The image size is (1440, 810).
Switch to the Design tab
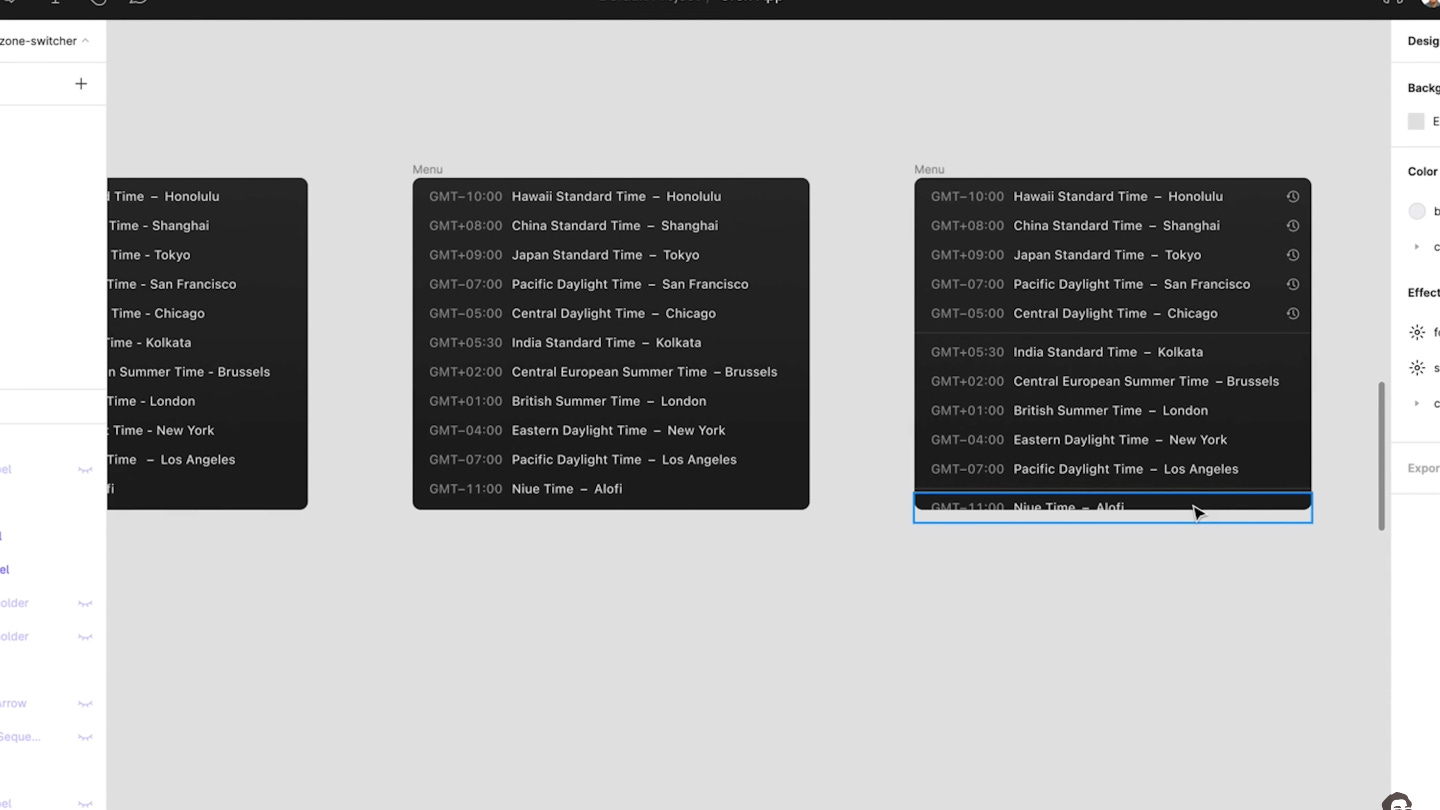pos(1424,41)
